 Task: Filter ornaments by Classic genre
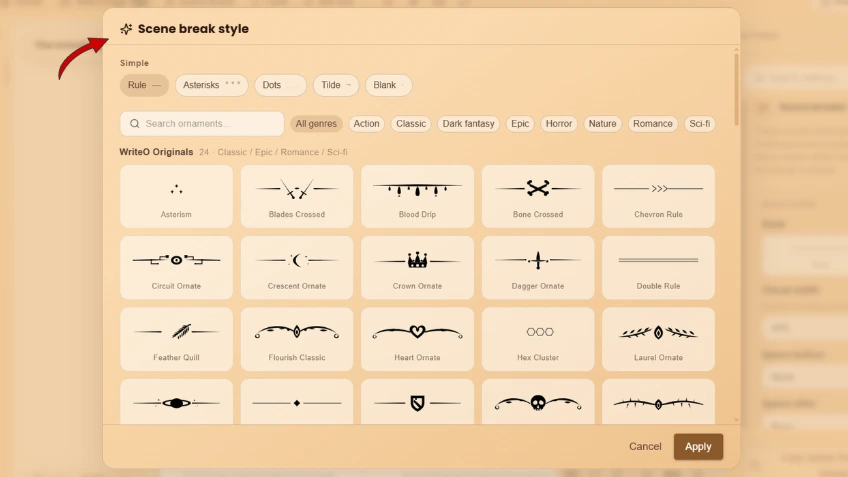(x=411, y=124)
